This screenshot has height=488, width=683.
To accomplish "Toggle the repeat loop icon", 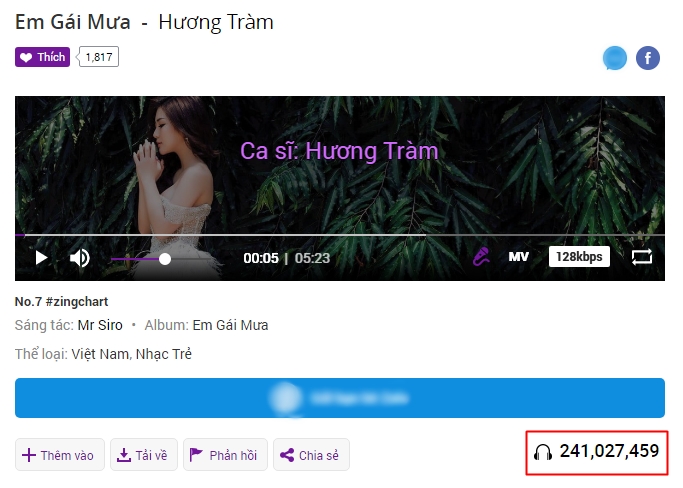I will coord(642,257).
